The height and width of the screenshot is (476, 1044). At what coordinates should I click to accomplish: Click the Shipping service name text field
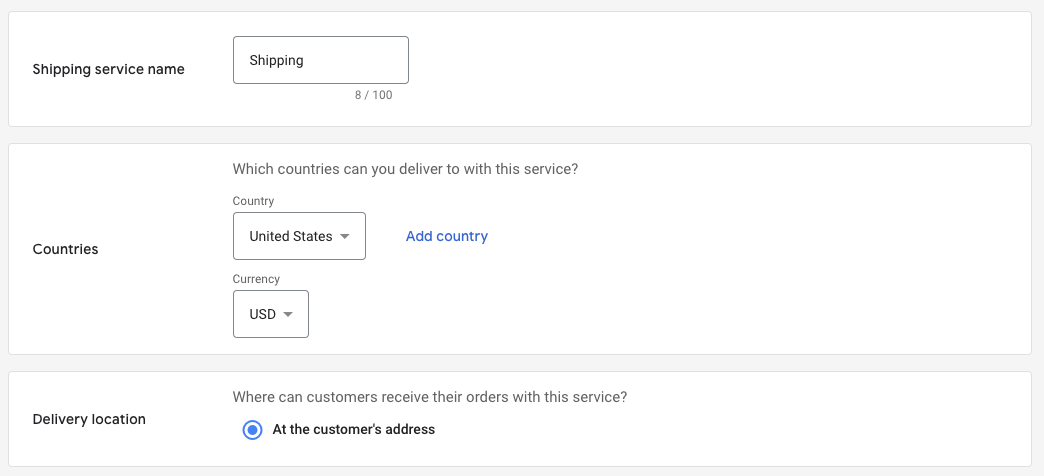click(x=320, y=60)
